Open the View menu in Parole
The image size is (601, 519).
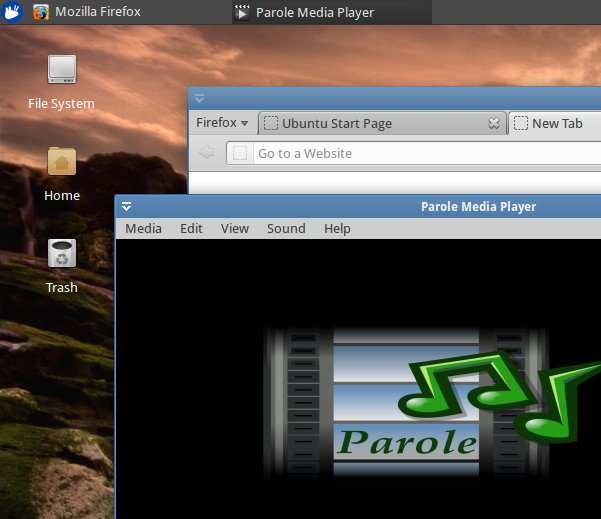pos(235,228)
